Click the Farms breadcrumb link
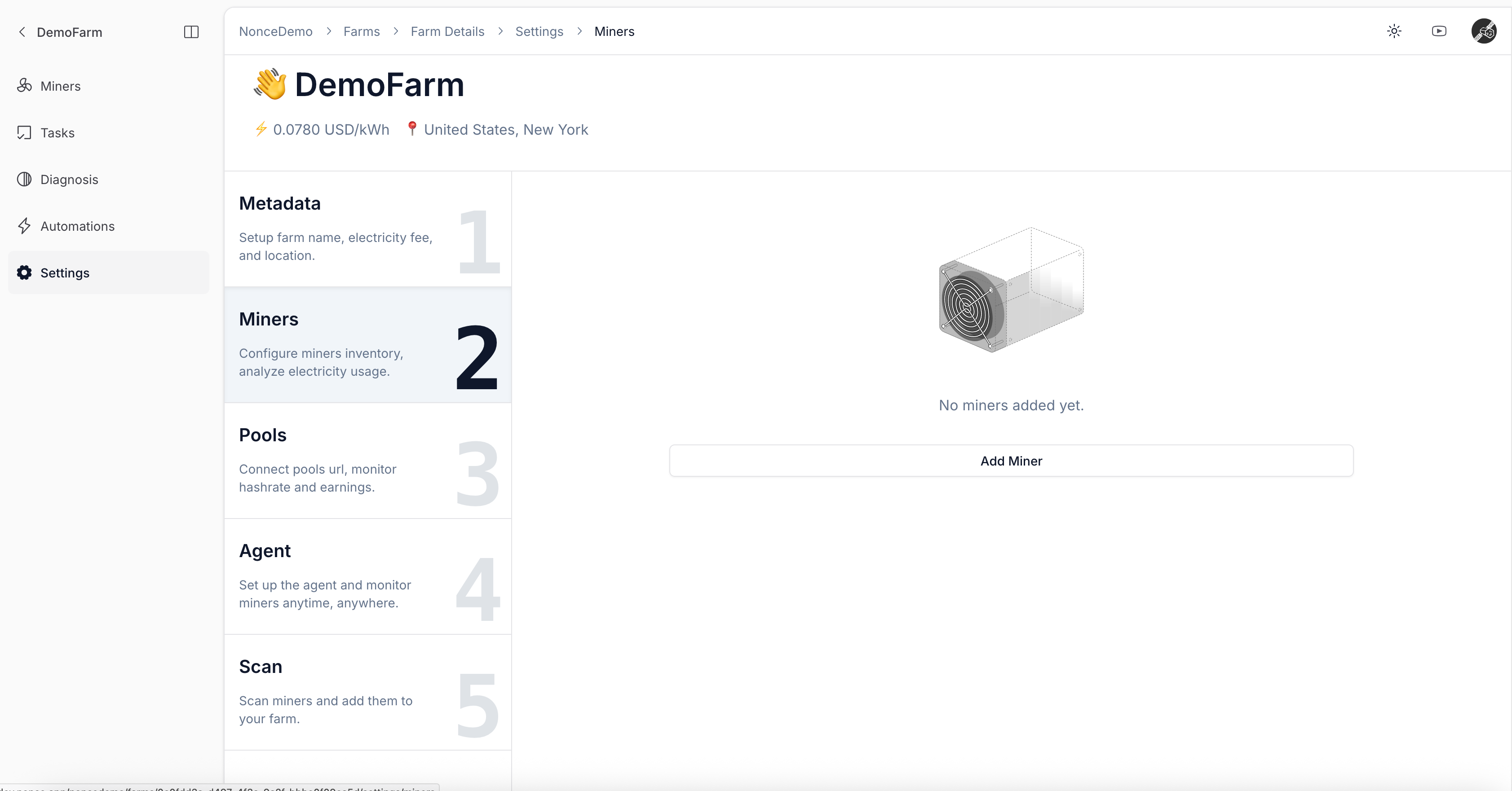Screen dimensions: 1512x791 tap(362, 32)
